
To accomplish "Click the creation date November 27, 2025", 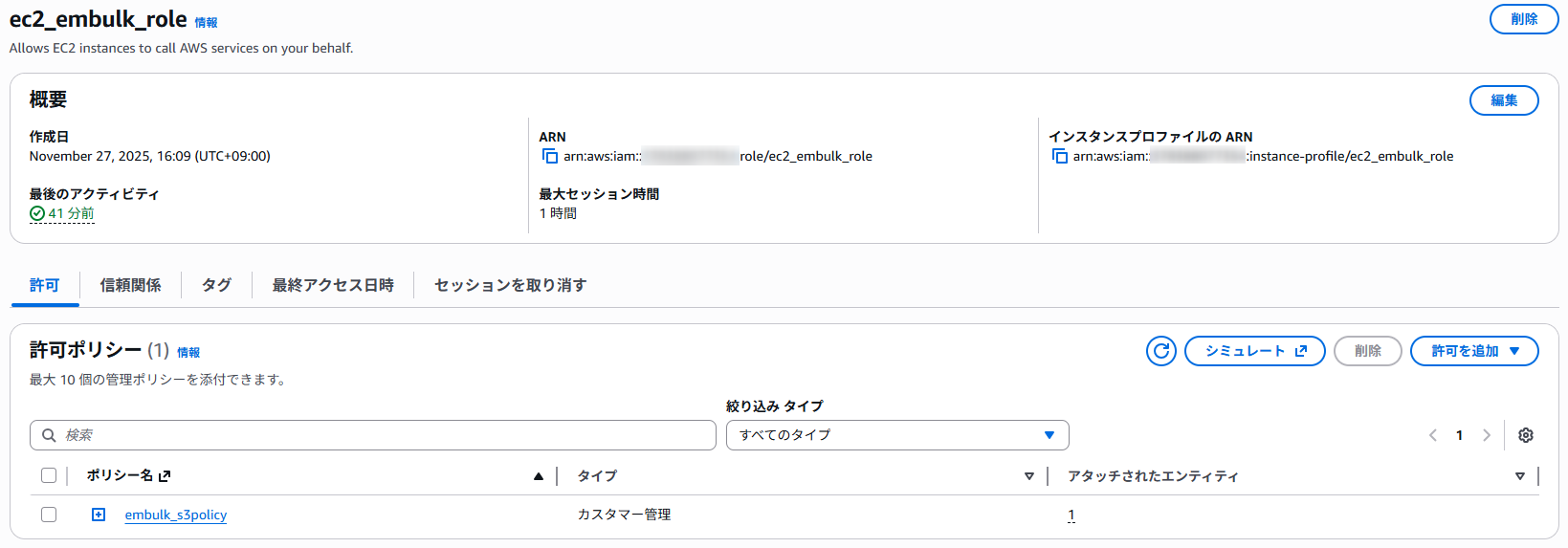I will pos(150,156).
